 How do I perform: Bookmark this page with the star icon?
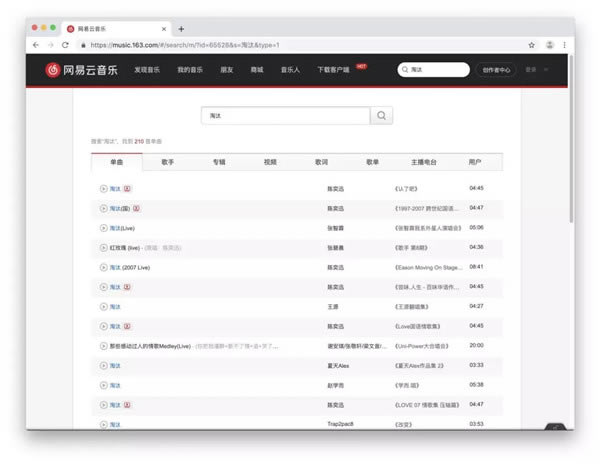[531, 45]
